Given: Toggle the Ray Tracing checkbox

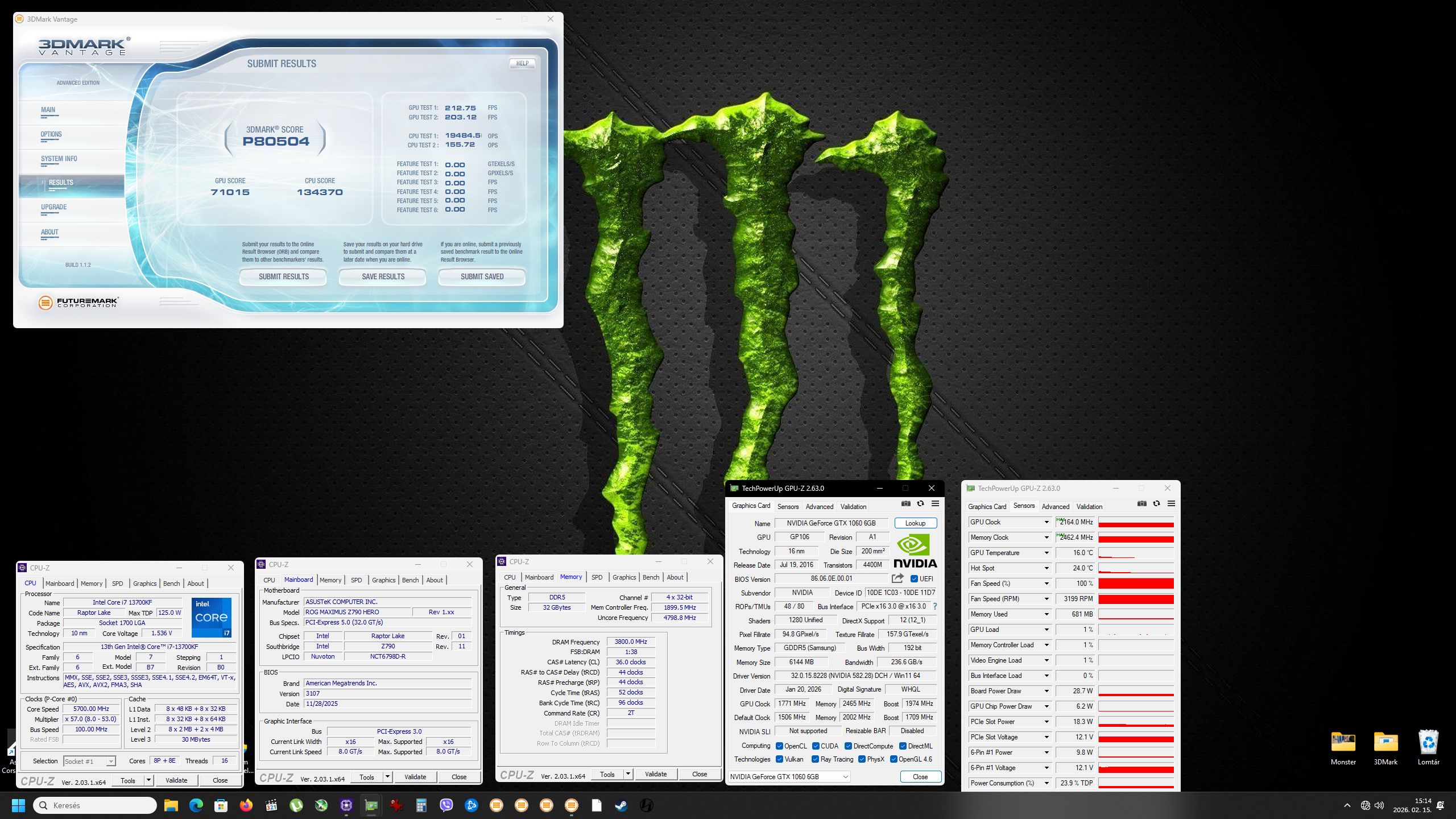Looking at the screenshot, I should pos(815,759).
